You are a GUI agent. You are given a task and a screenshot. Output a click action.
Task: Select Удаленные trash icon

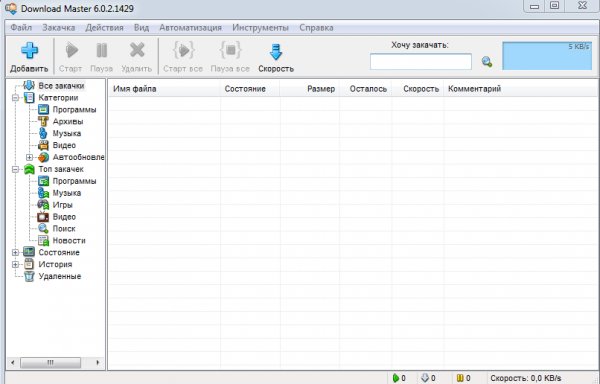[x=29, y=276]
